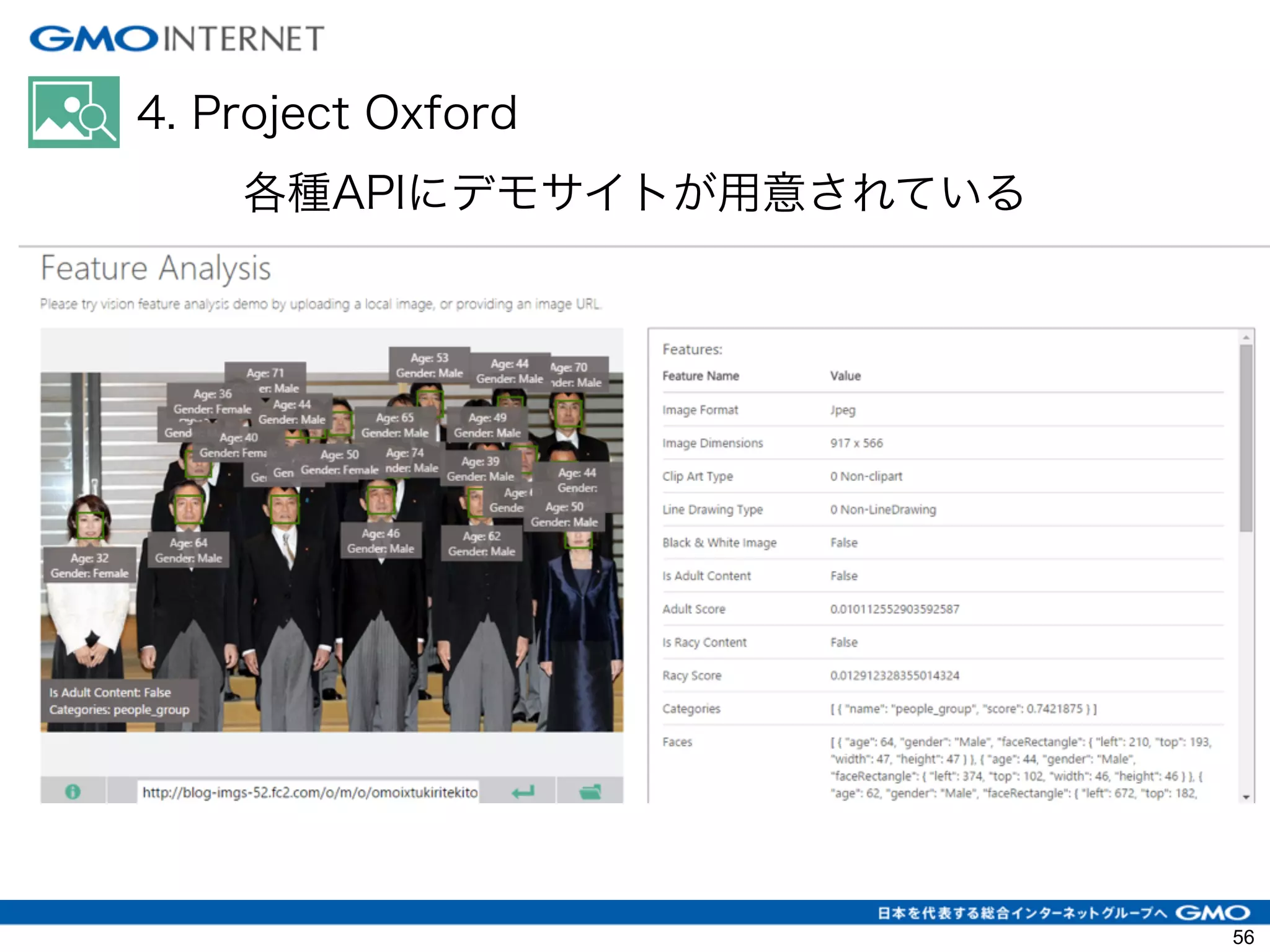Select the False value in the Black & White row
Image resolution: width=1270 pixels, height=952 pixels.
[844, 542]
